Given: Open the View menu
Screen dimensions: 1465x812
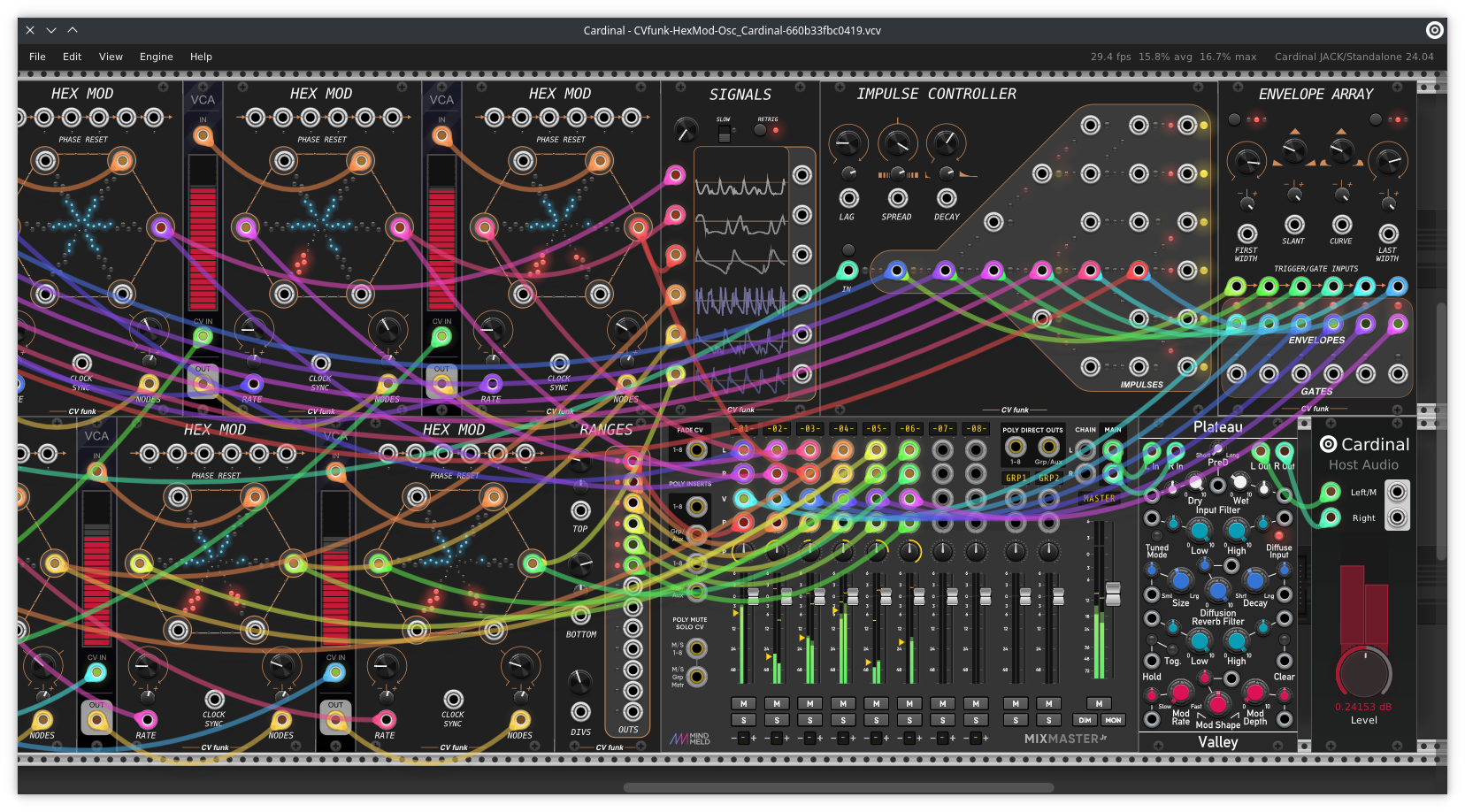Looking at the screenshot, I should (111, 57).
